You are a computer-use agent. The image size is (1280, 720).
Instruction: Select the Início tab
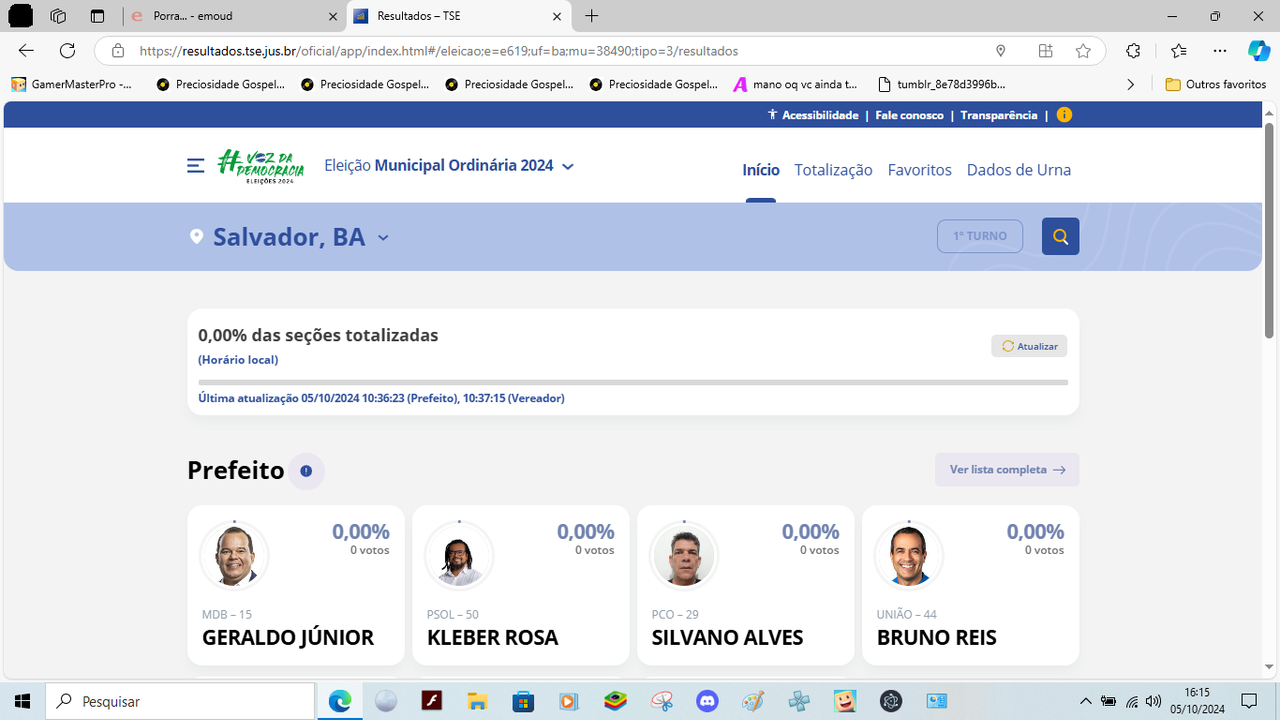point(761,170)
